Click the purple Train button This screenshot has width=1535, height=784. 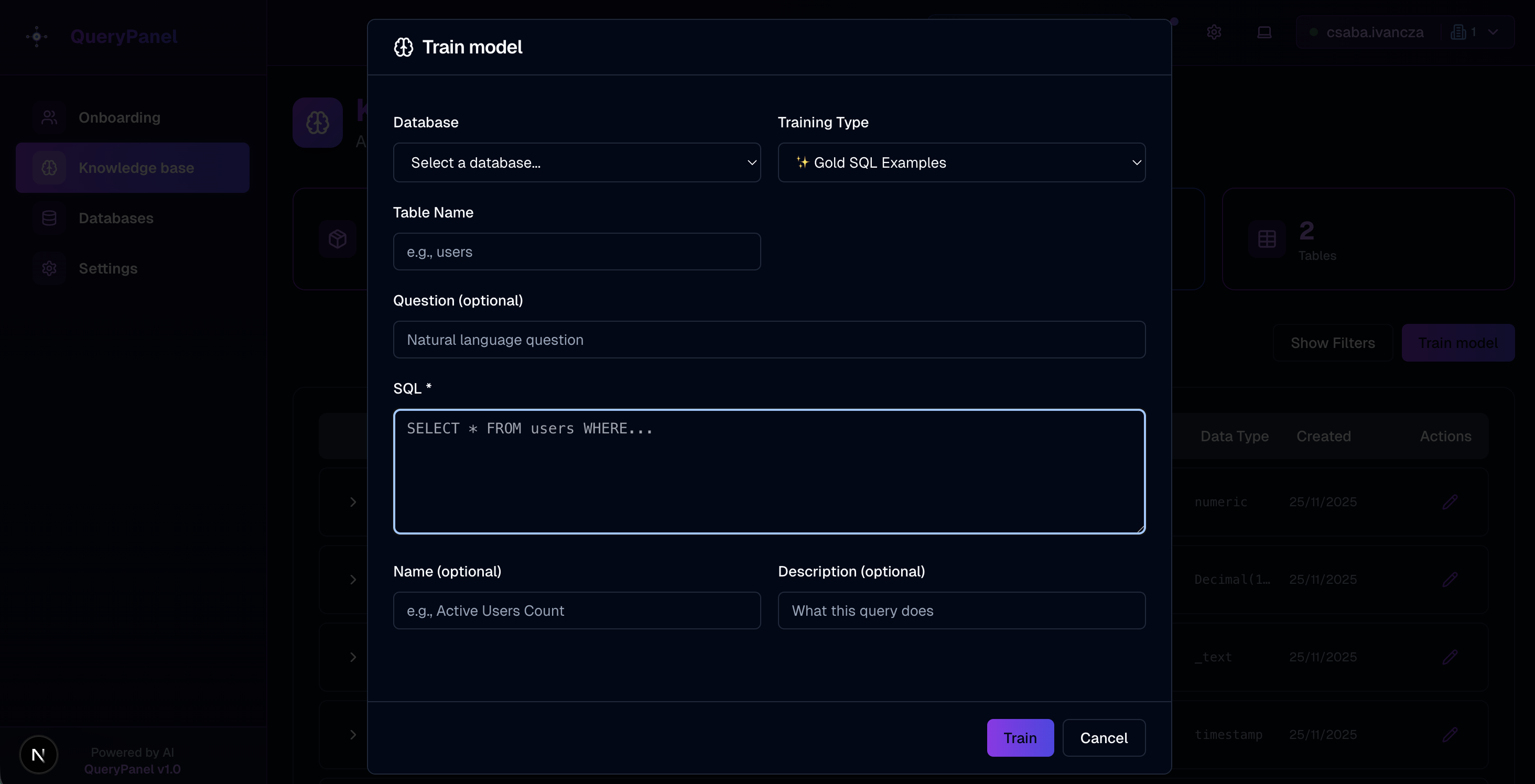click(x=1020, y=737)
